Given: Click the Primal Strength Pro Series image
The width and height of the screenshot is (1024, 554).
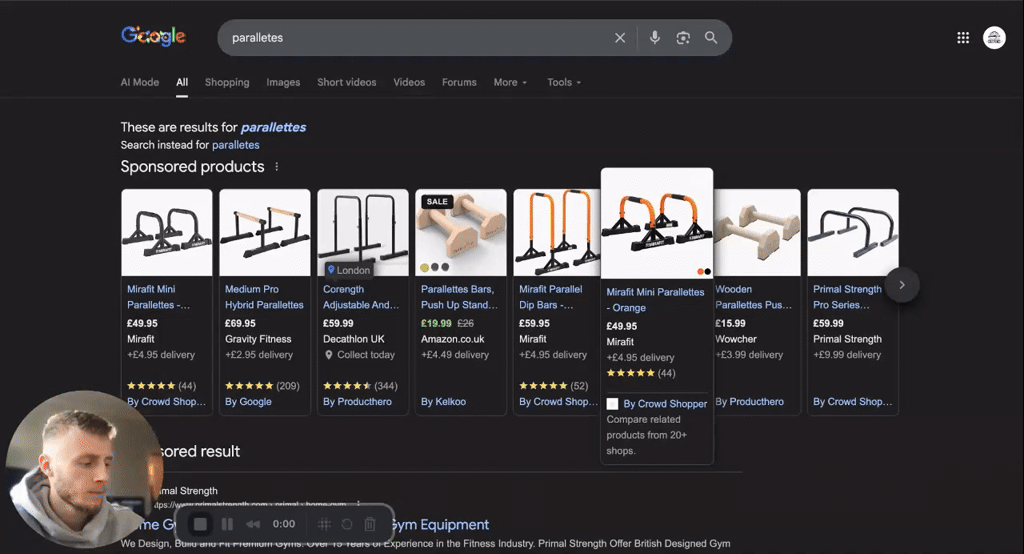Looking at the screenshot, I should (853, 233).
